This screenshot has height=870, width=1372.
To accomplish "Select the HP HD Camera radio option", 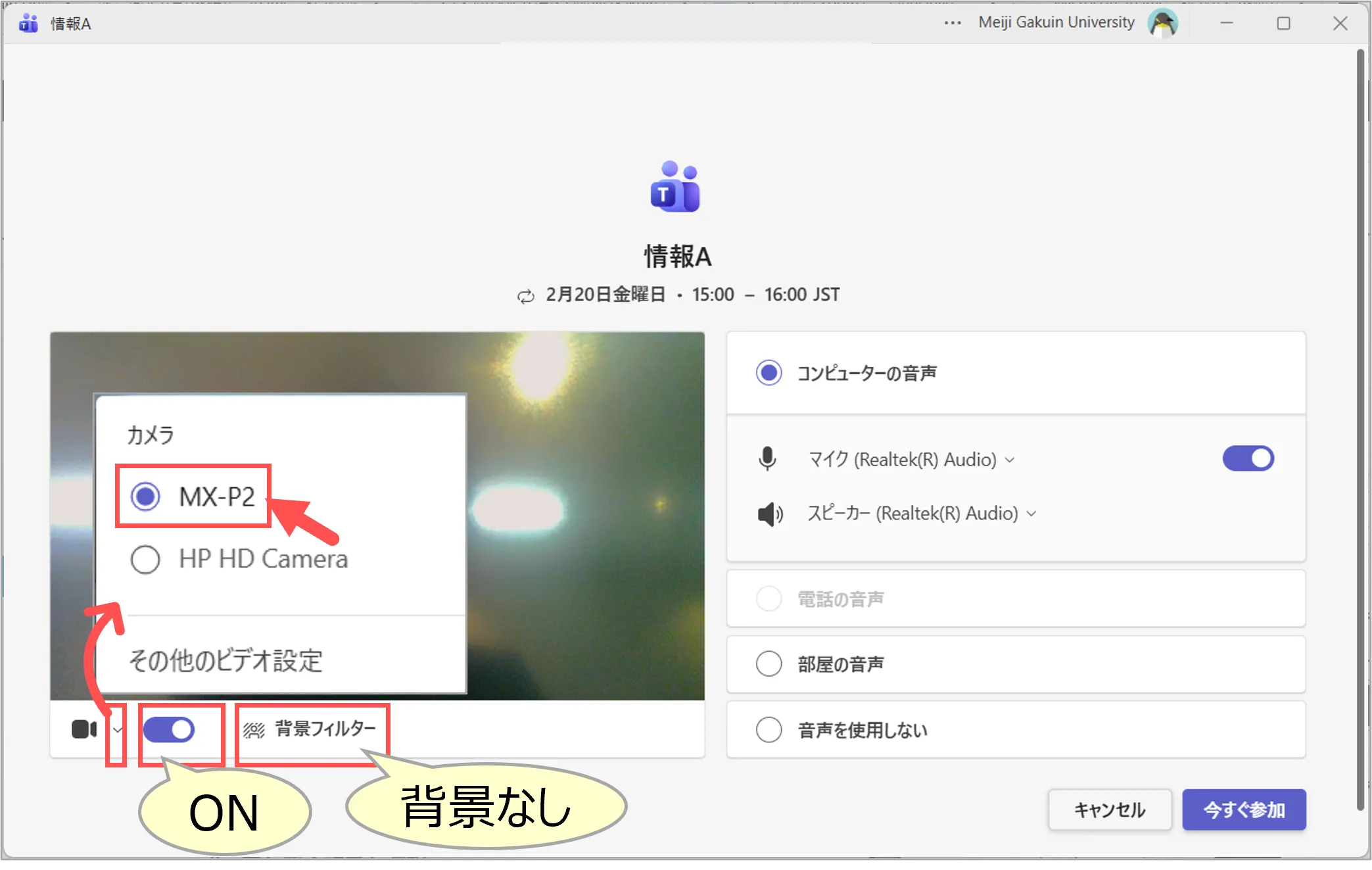I will pyautogui.click(x=145, y=560).
